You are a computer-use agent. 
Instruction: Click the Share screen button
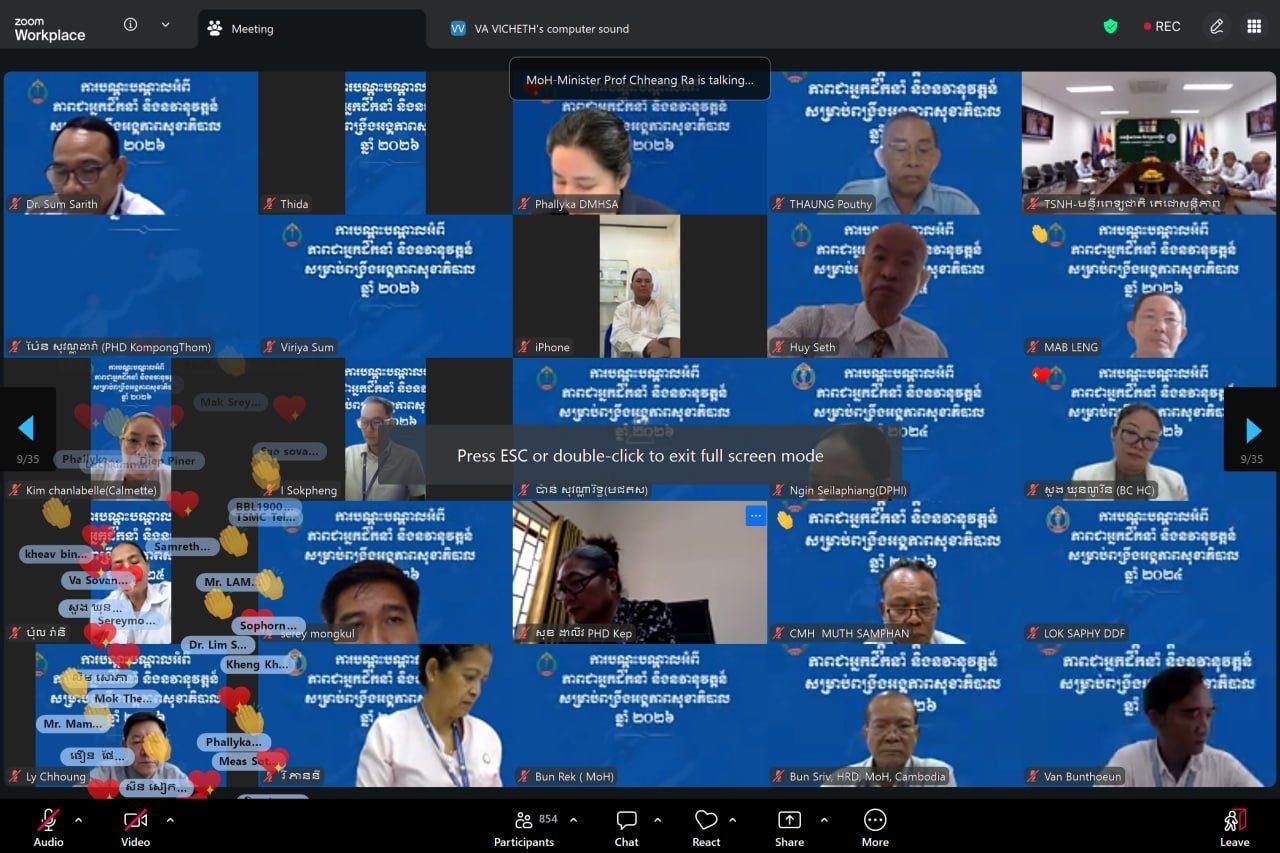[789, 828]
